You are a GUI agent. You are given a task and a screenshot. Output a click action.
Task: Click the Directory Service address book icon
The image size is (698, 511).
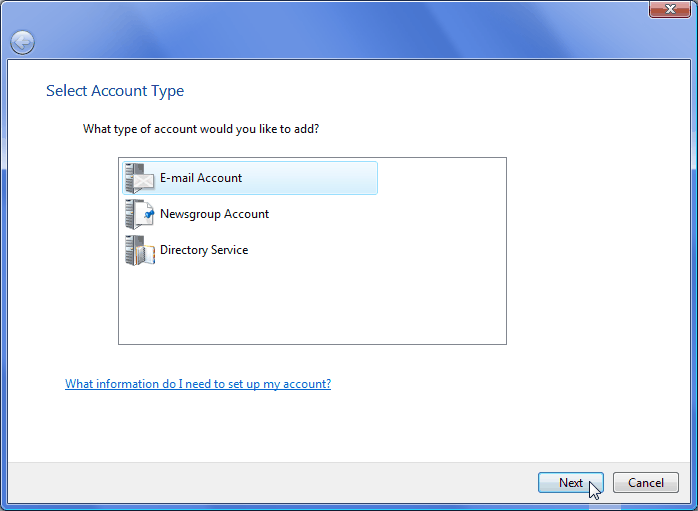click(140, 250)
